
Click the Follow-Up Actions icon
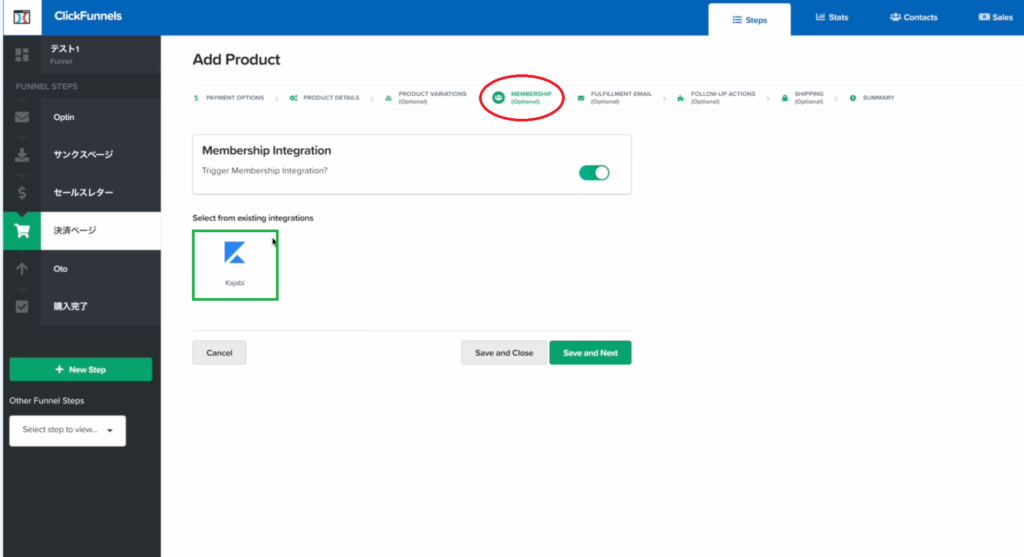[x=680, y=98]
